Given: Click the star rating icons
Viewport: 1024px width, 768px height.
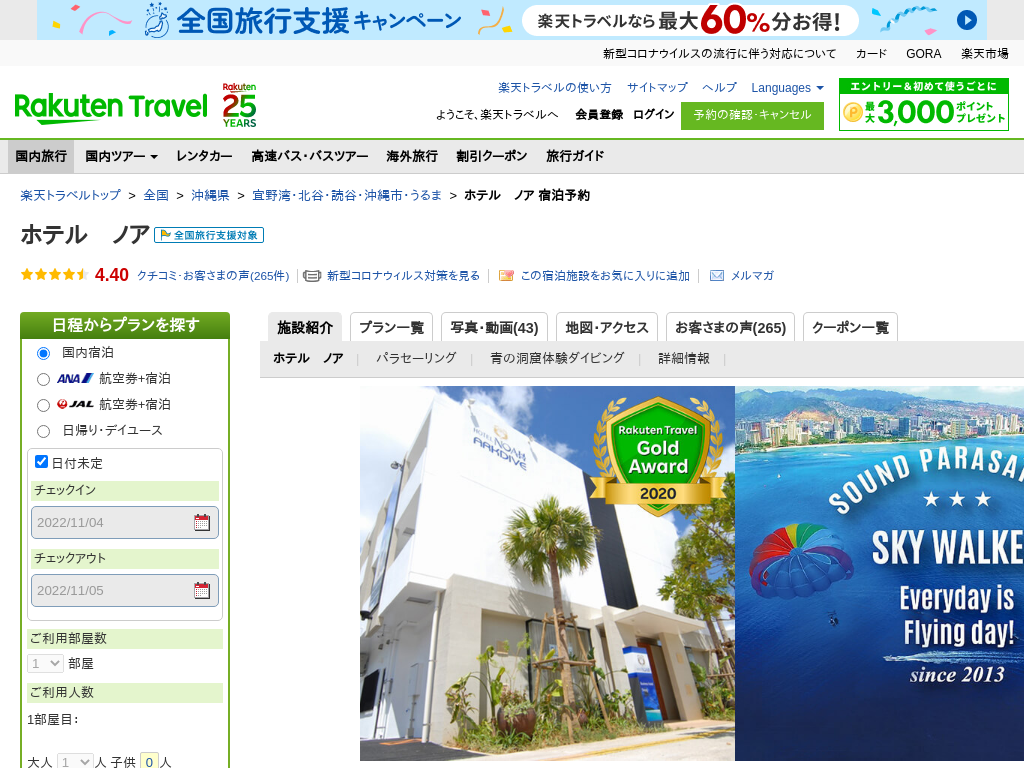Looking at the screenshot, I should 55,275.
